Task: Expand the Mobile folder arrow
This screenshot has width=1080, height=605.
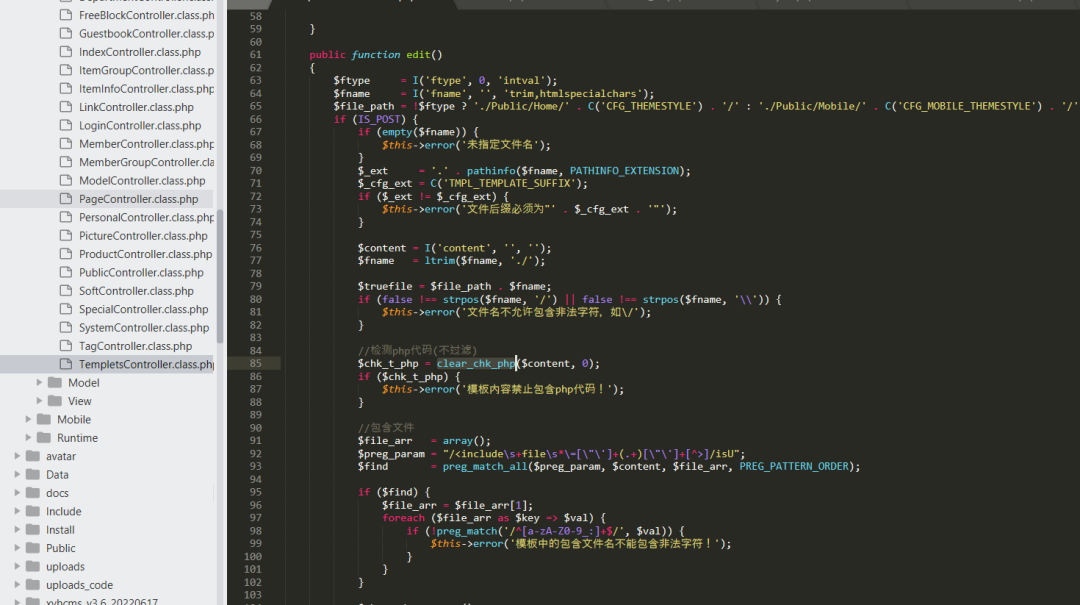Action: coord(28,419)
